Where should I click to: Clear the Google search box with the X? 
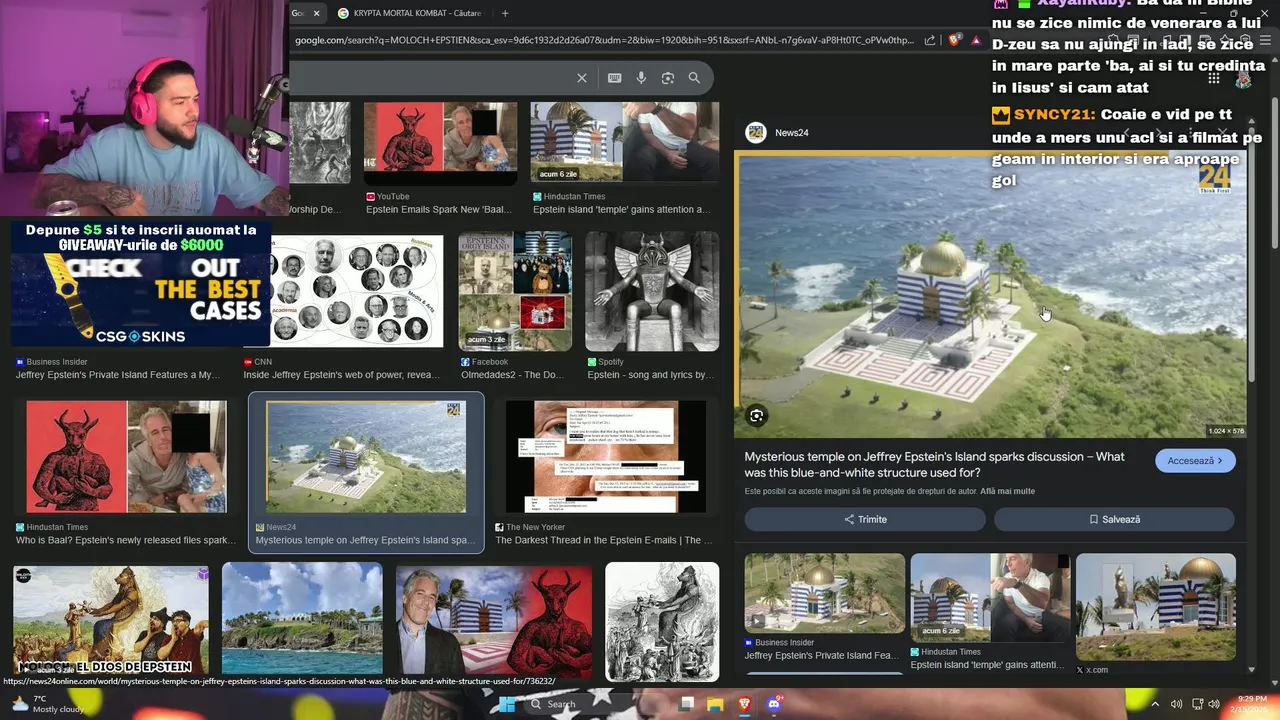582,78
